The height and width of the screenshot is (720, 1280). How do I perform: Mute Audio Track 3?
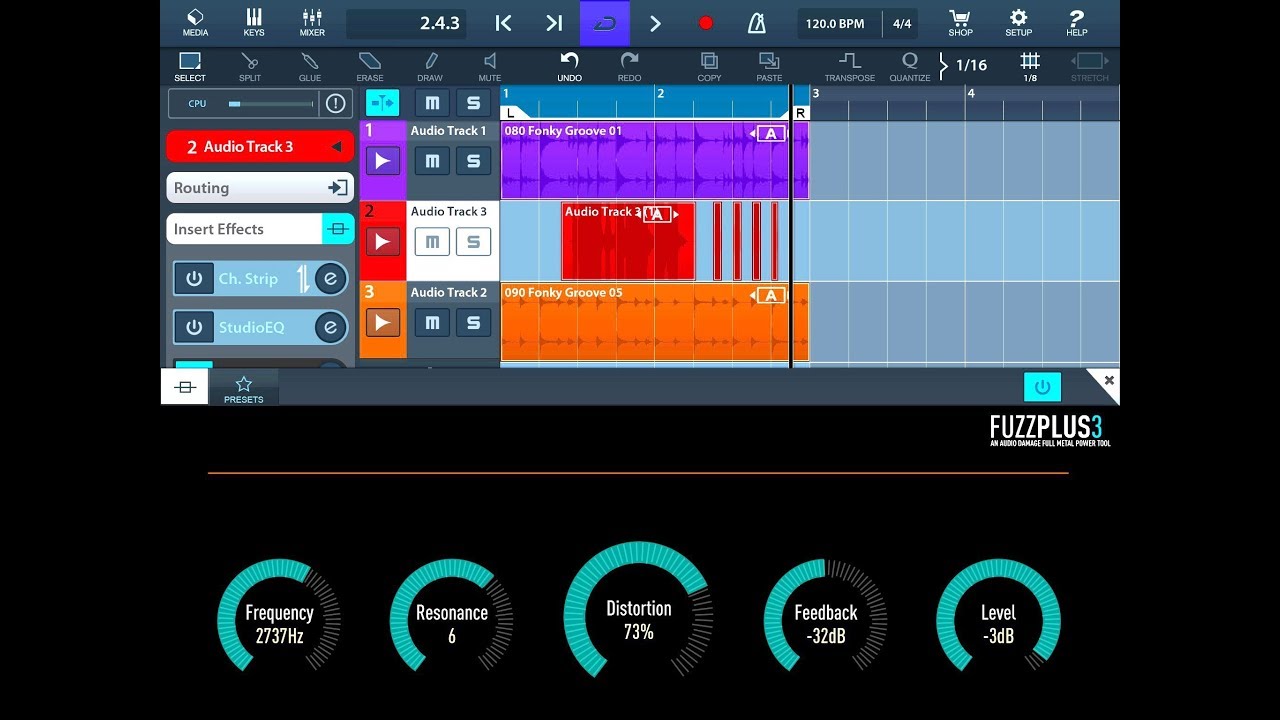pyautogui.click(x=432, y=242)
